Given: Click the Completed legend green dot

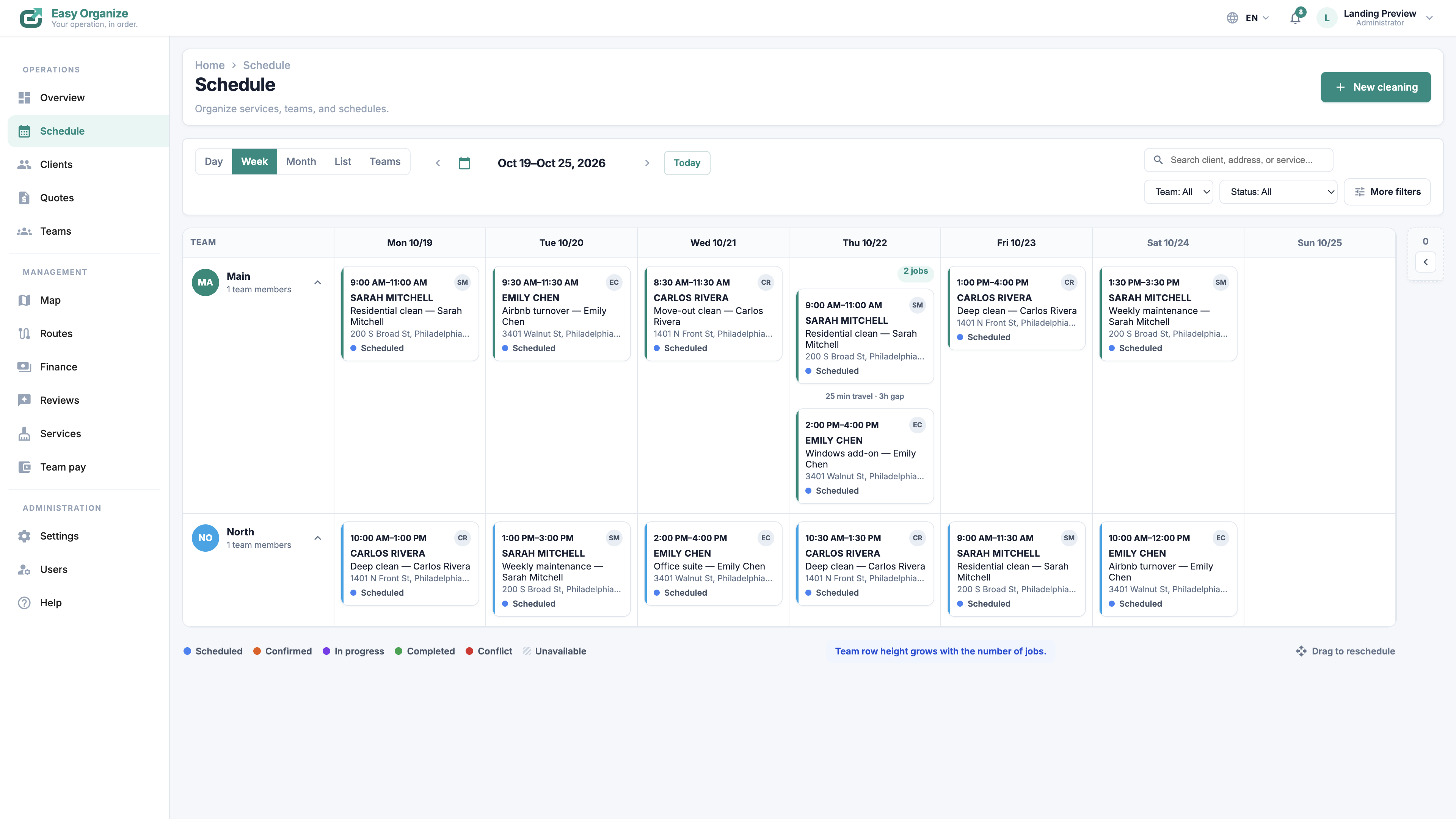Looking at the screenshot, I should click(399, 651).
